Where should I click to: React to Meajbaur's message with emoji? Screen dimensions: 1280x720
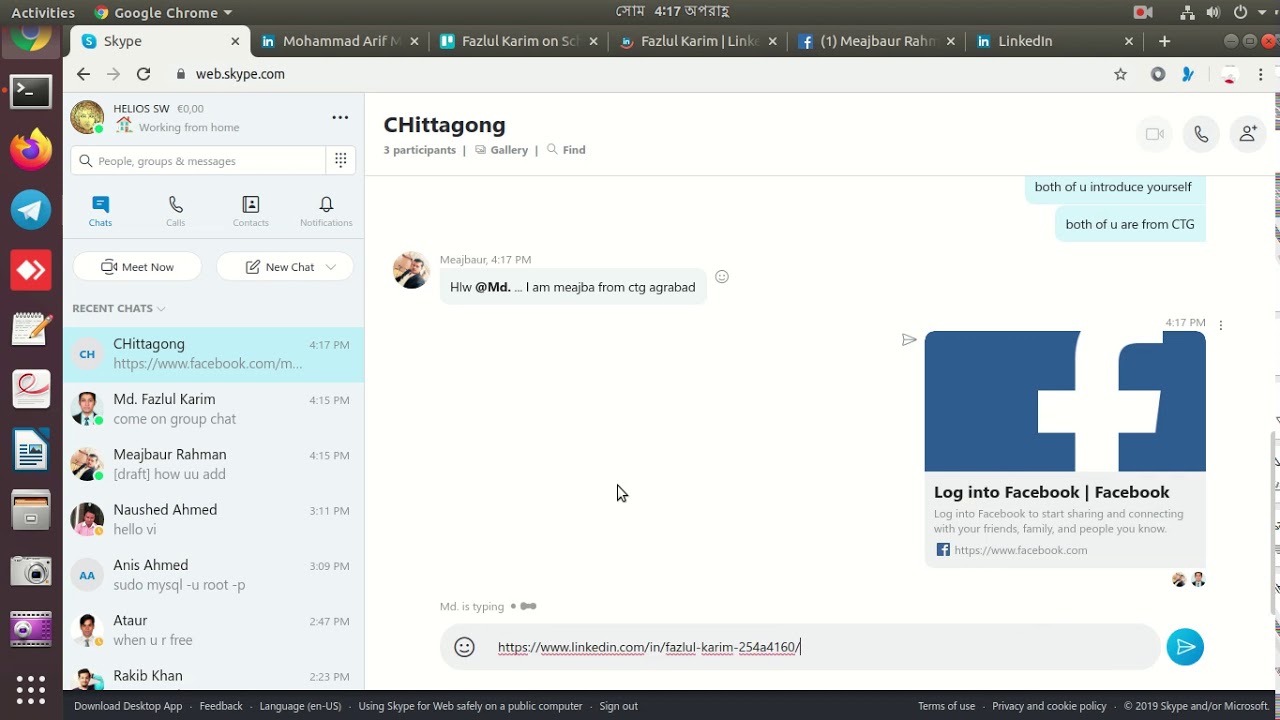tap(722, 277)
